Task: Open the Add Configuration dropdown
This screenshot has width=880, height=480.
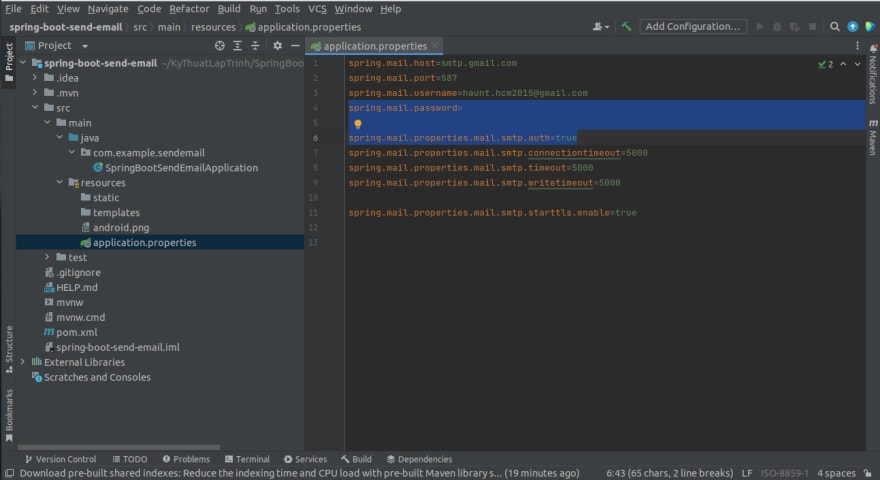Action: [x=693, y=26]
